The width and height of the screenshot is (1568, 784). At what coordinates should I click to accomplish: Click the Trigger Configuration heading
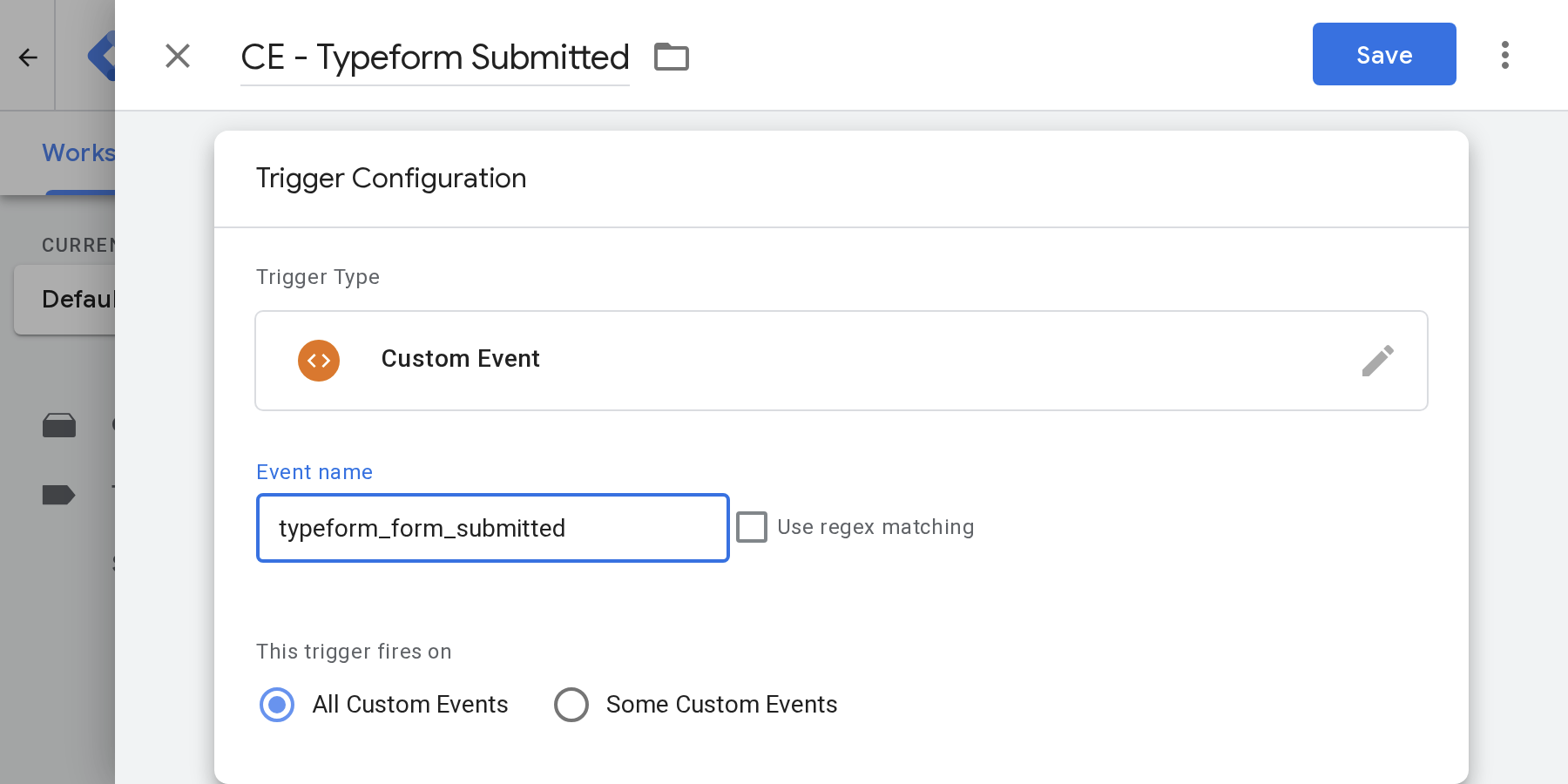click(391, 179)
